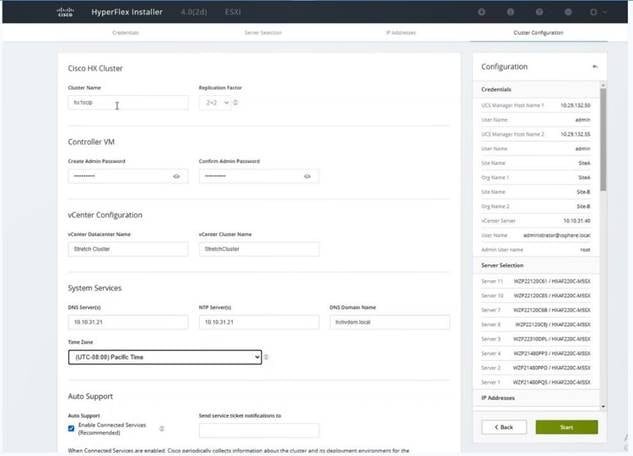Click the fourth circular icon in header toolbar
633x456 pixels.
[x=568, y=12]
